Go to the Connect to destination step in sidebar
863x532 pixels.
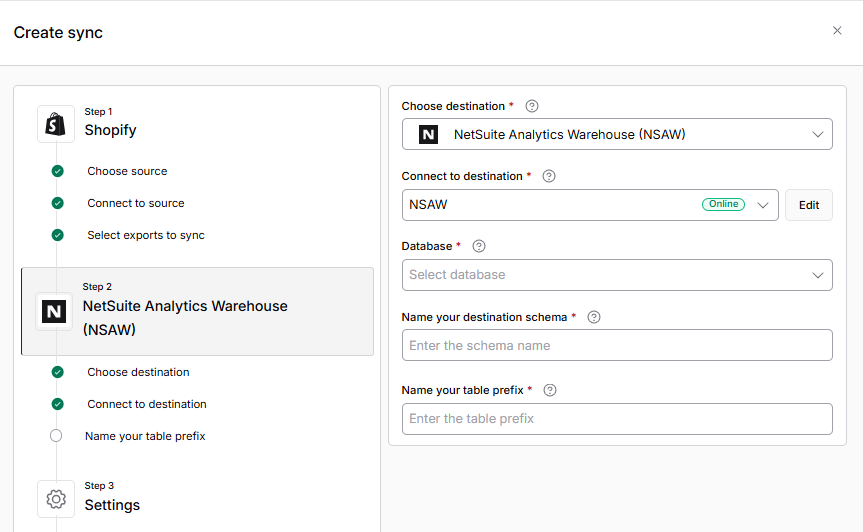(147, 404)
